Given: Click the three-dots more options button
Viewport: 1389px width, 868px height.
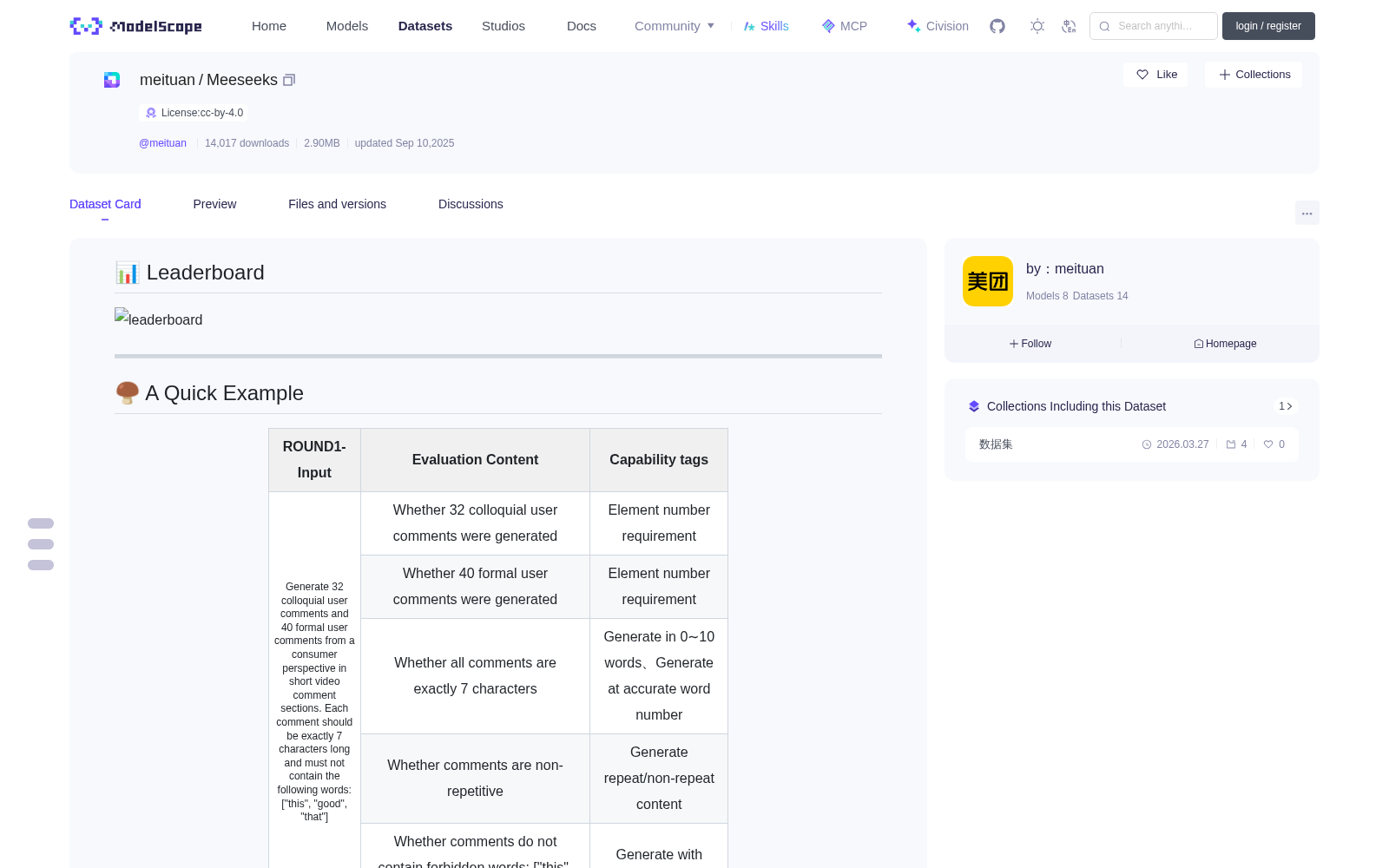Looking at the screenshot, I should point(1307,213).
